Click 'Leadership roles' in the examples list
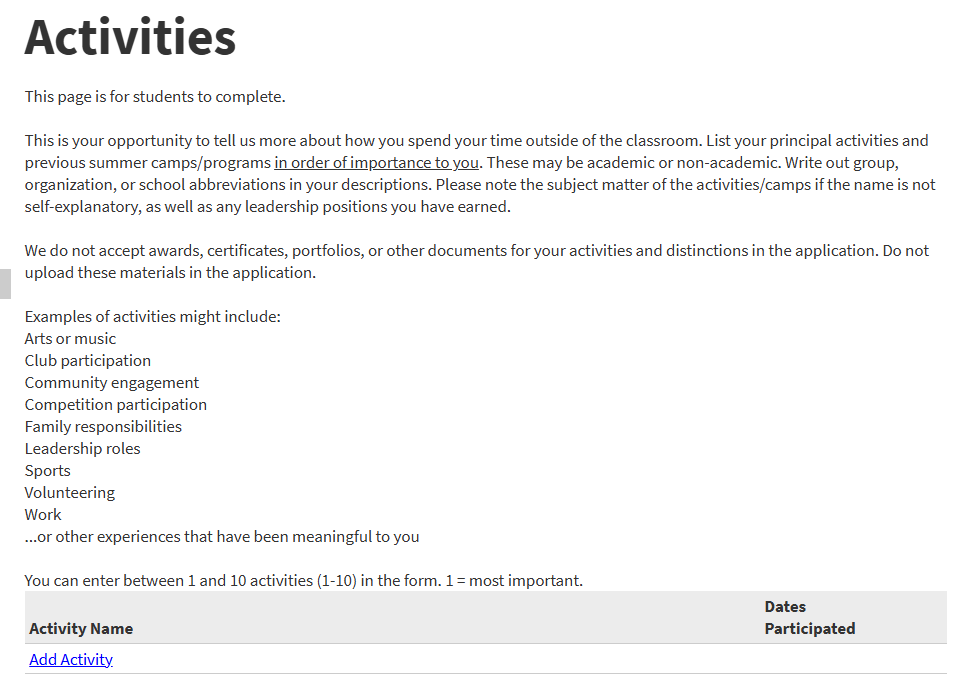969x680 pixels. [x=83, y=449]
